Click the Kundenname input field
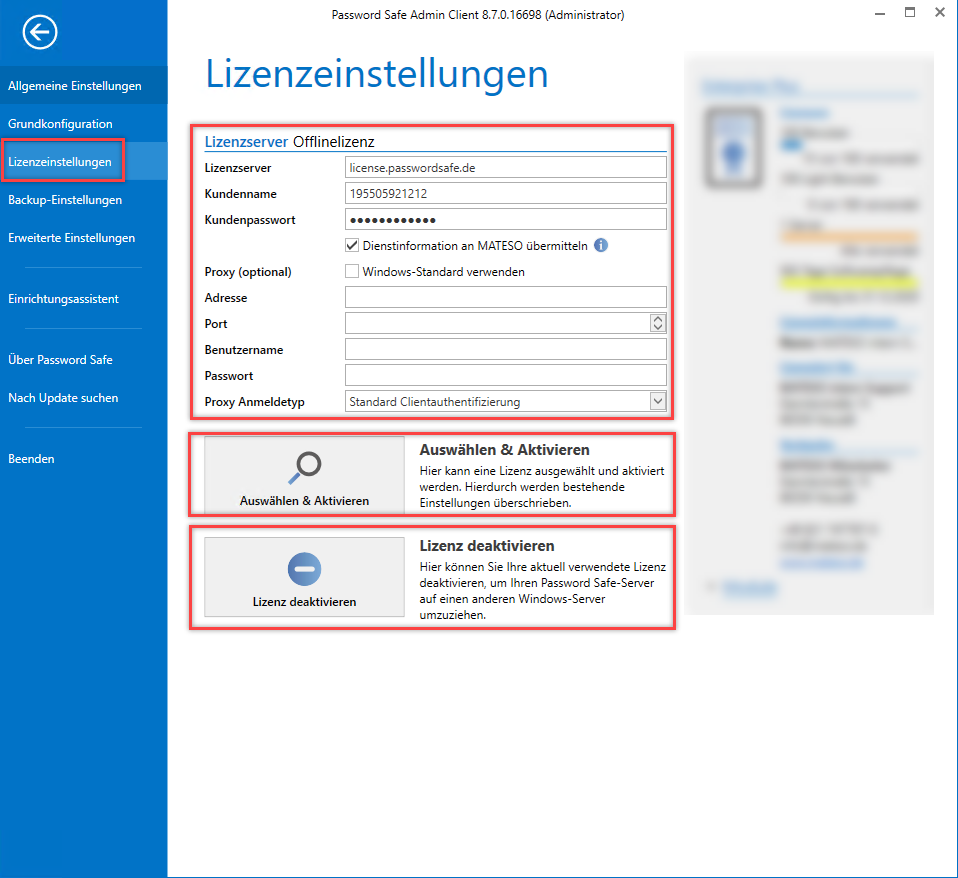Image resolution: width=958 pixels, height=878 pixels. click(x=505, y=194)
